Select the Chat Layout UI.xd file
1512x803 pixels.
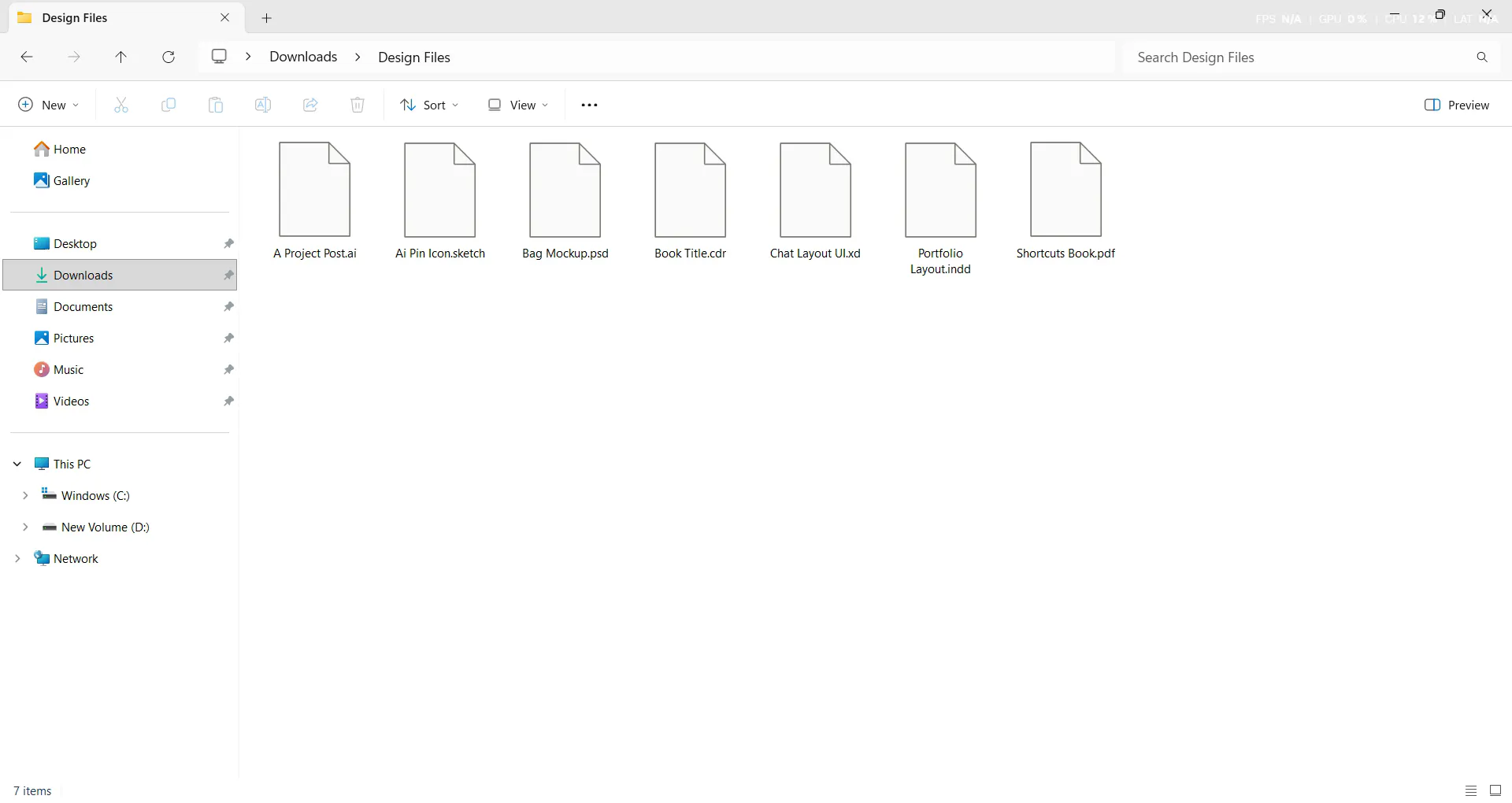point(815,202)
